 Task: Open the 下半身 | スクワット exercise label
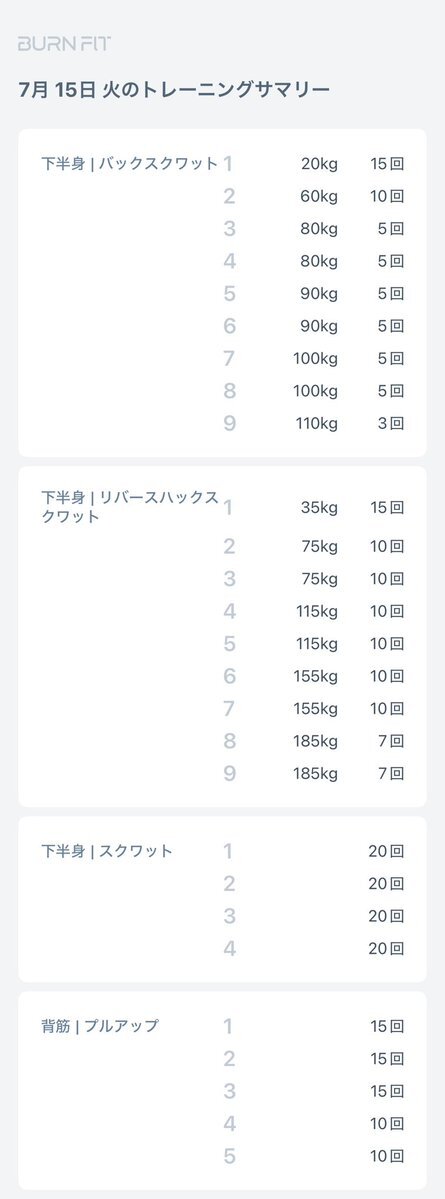107,851
